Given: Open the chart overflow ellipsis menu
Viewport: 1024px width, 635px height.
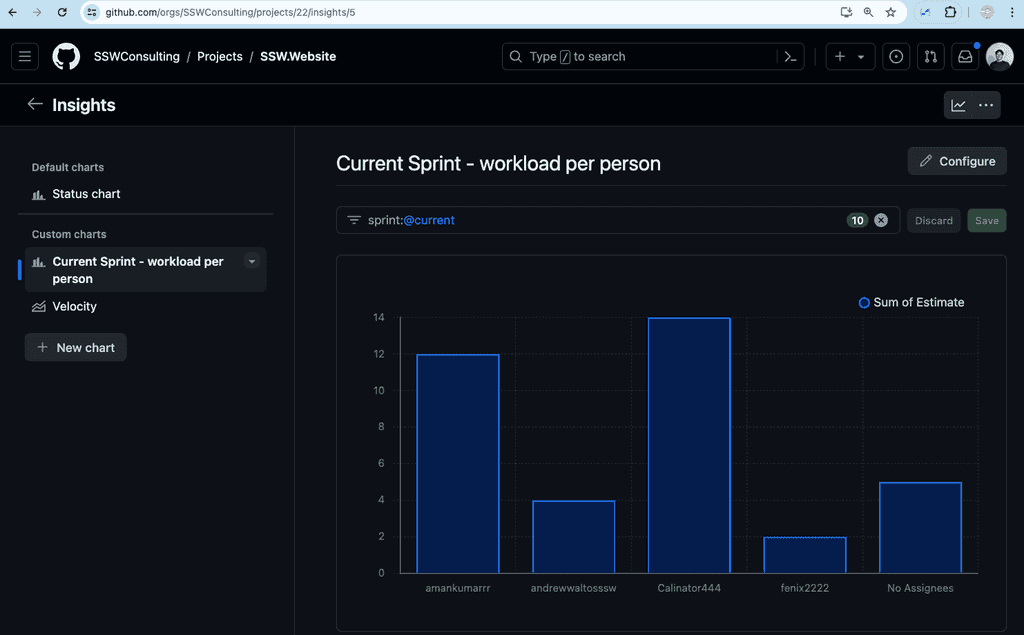Looking at the screenshot, I should point(986,105).
